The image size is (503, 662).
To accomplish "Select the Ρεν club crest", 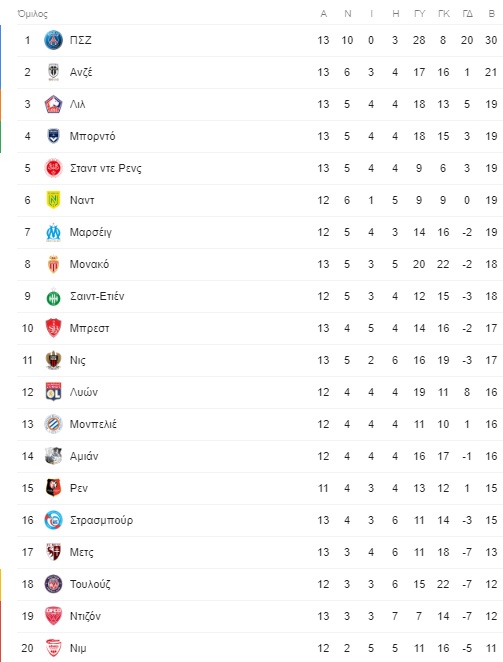I will click(x=53, y=488).
